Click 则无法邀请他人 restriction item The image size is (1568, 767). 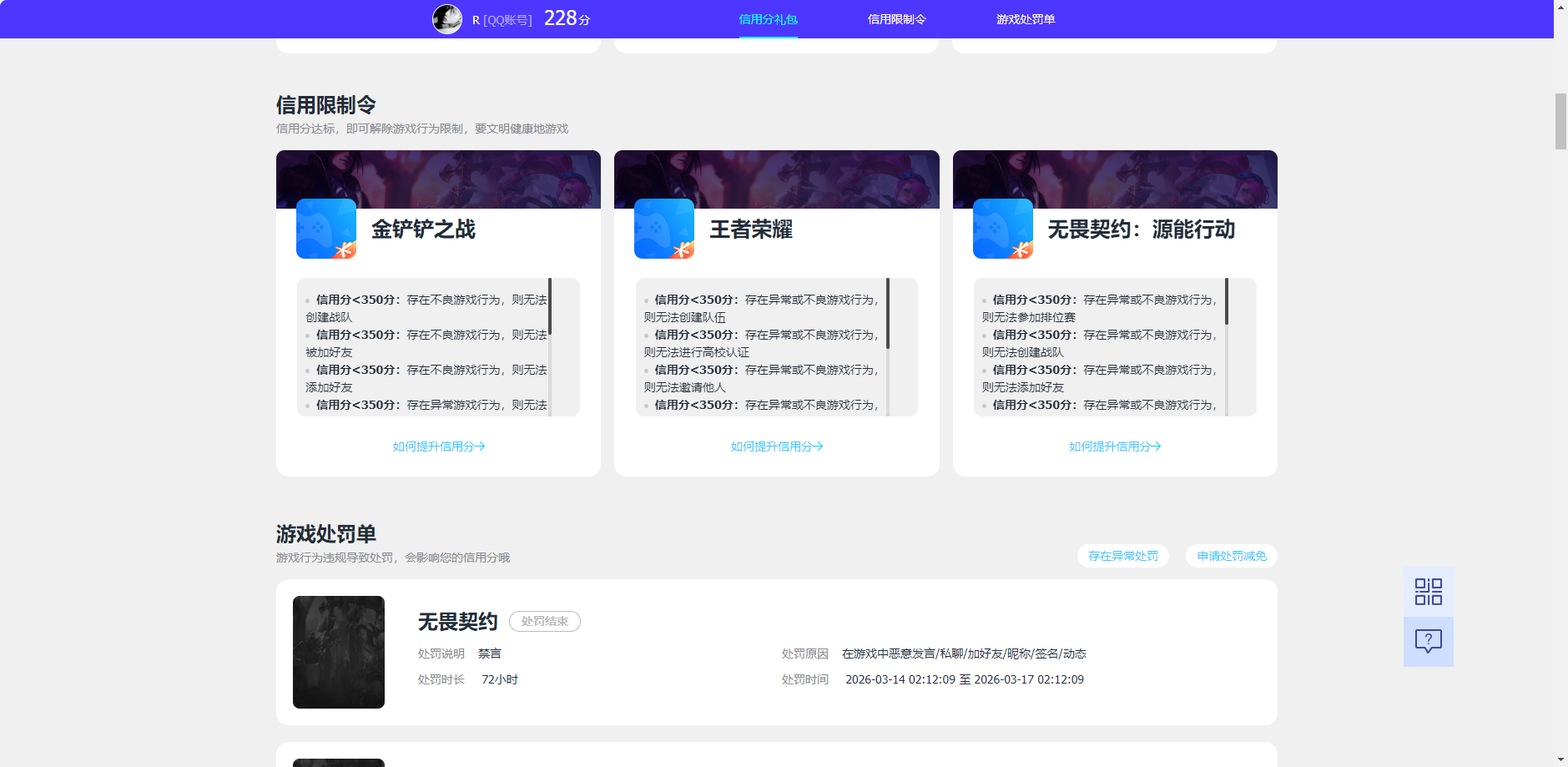pos(685,387)
